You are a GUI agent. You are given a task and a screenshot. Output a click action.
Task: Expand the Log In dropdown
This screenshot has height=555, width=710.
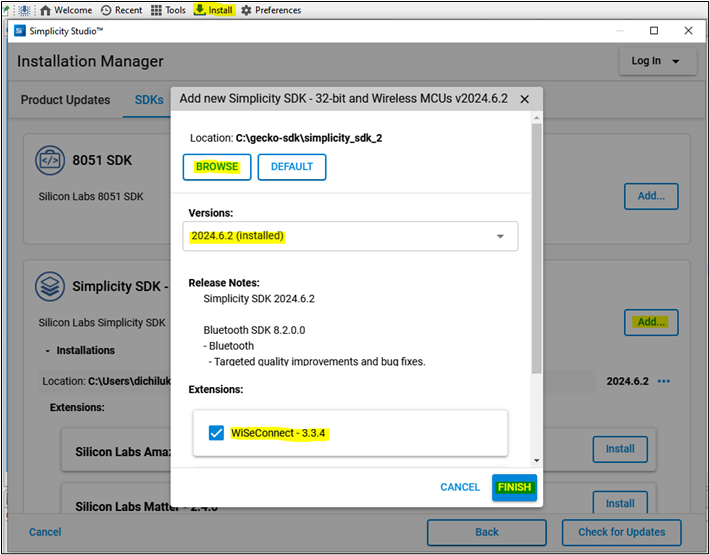coord(655,61)
